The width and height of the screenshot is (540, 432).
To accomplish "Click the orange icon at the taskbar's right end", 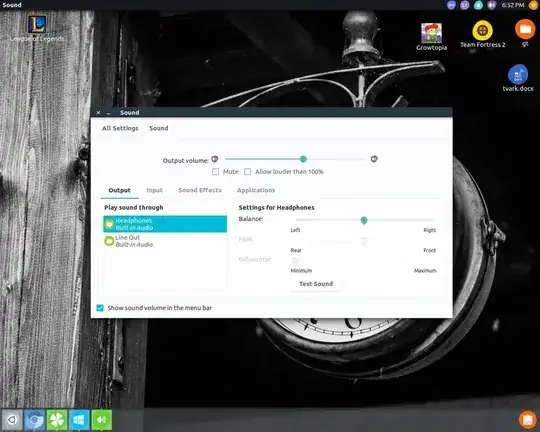I will click(527, 419).
